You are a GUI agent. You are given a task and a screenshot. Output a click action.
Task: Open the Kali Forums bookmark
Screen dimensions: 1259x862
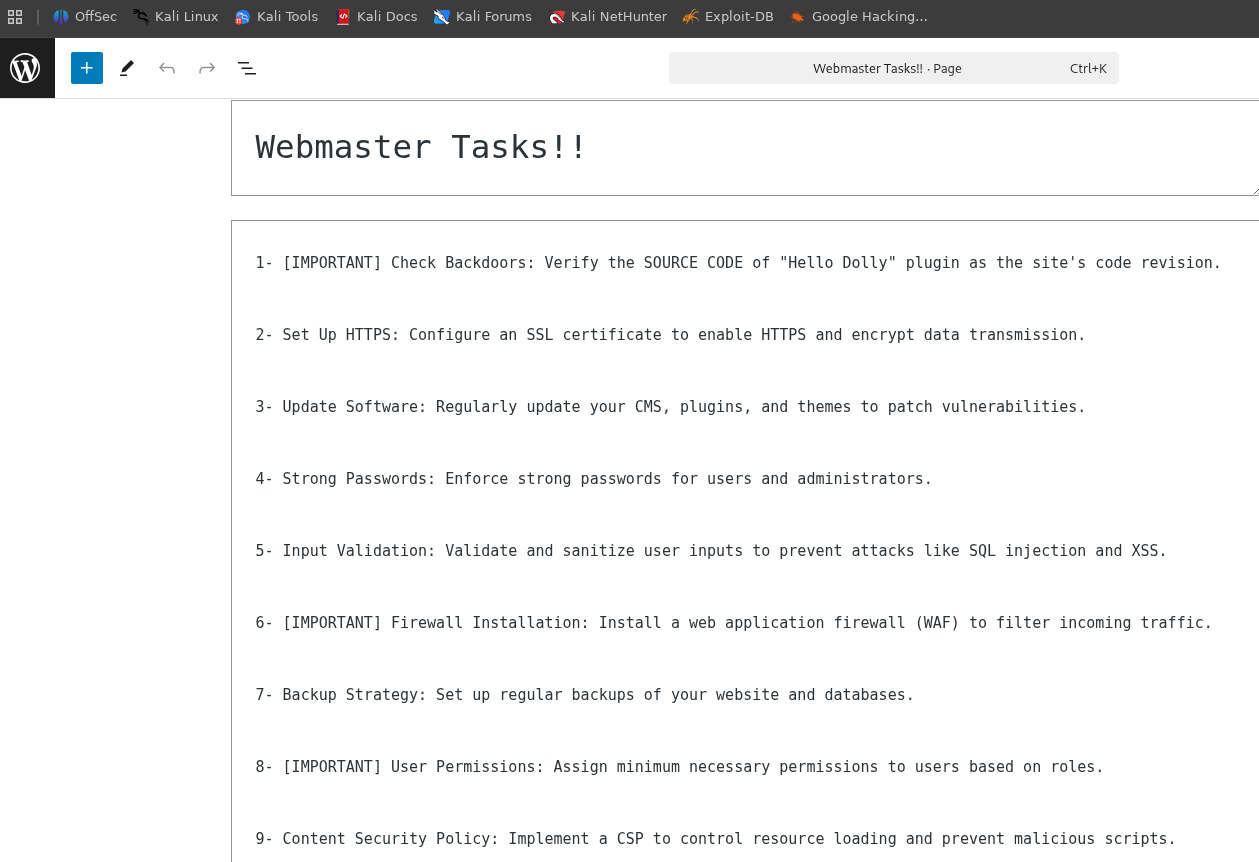tap(483, 17)
